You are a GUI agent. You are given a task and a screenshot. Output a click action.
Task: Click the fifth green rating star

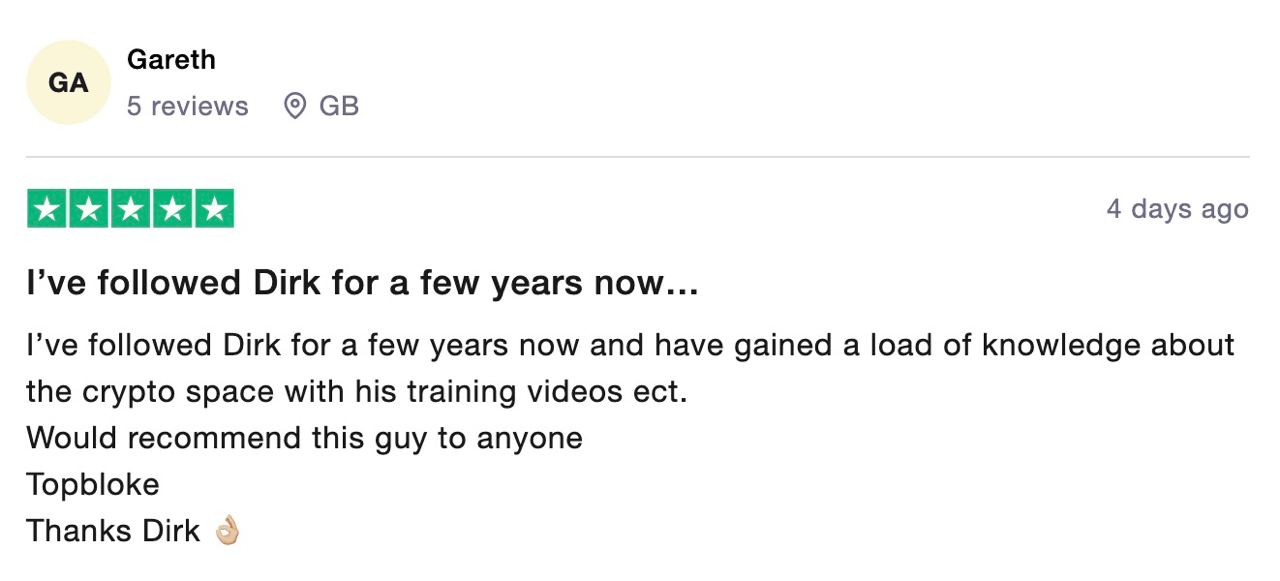[x=214, y=208]
